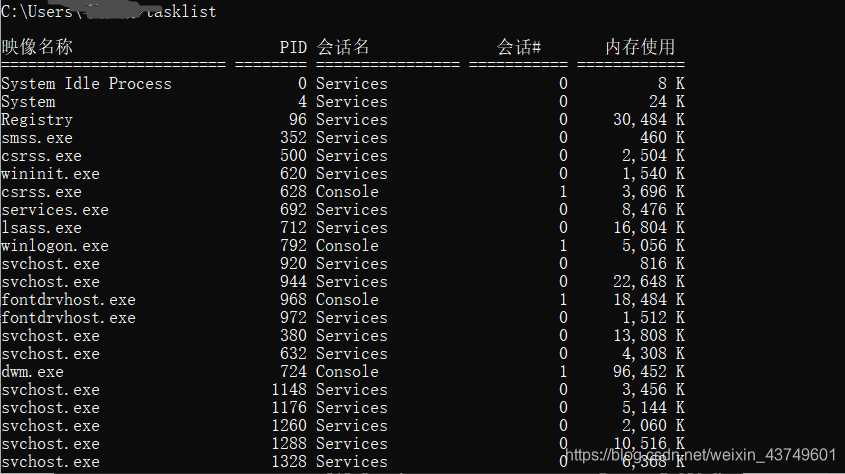Click PID 1176 of svchost.exe
Viewport: 845px width, 474px height.
[x=289, y=407]
